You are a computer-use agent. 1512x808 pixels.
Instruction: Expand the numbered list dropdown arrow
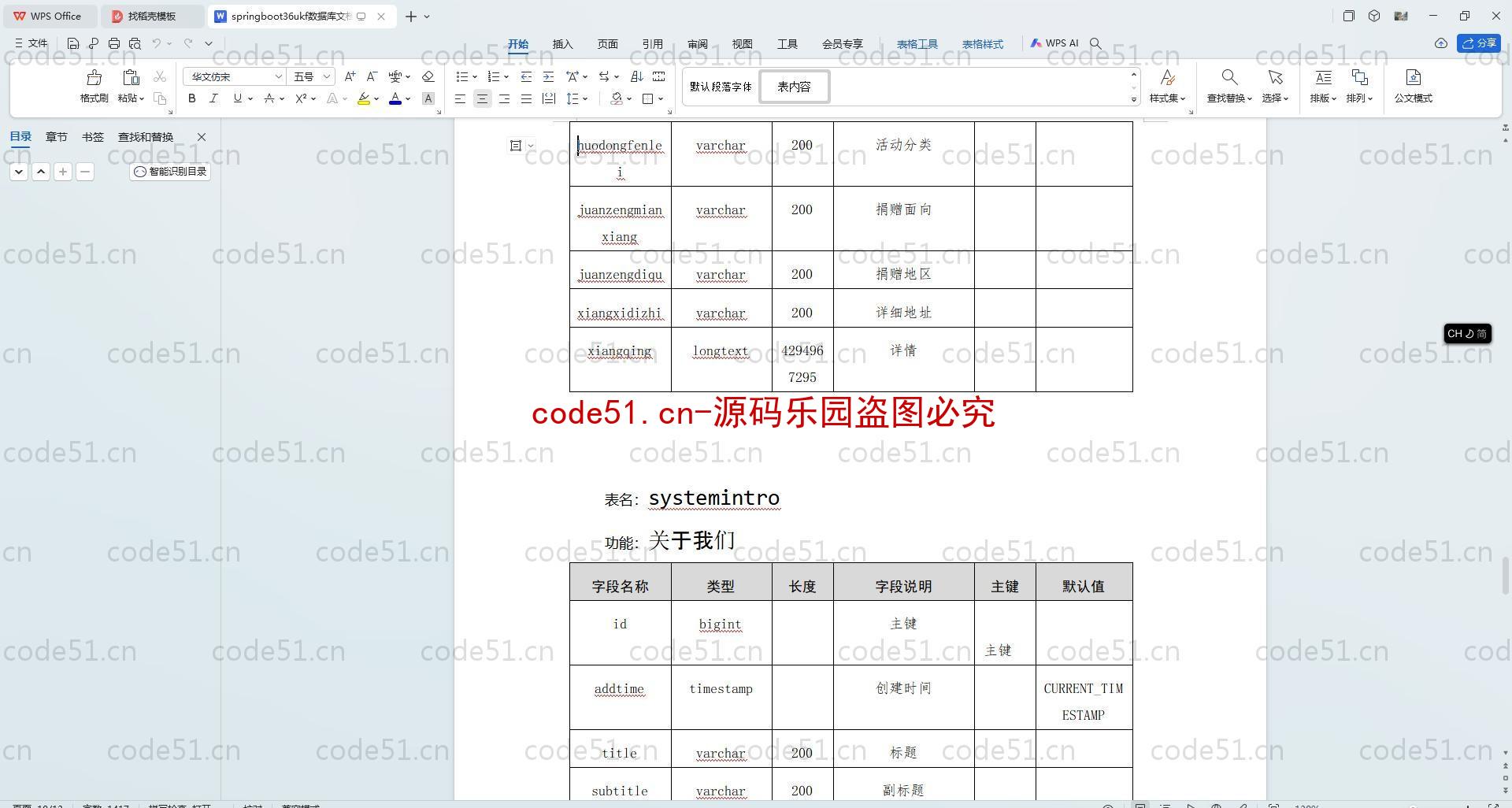click(x=506, y=77)
